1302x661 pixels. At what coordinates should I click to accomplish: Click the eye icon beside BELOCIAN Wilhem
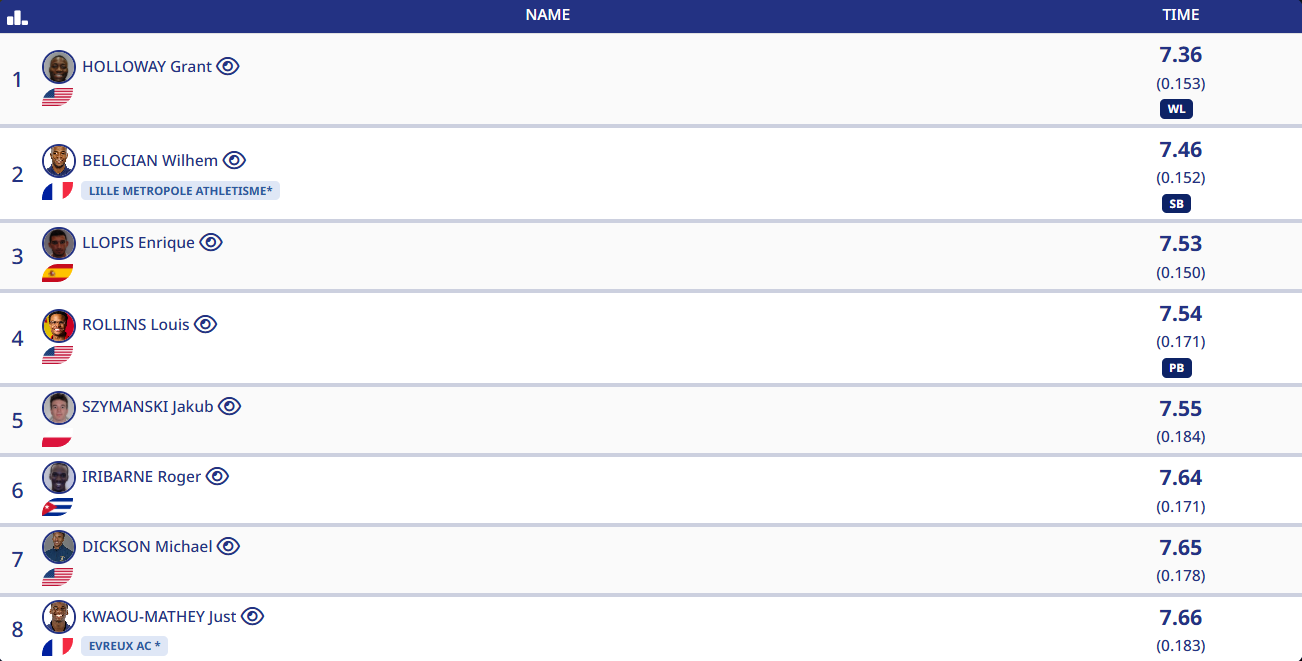click(x=234, y=160)
